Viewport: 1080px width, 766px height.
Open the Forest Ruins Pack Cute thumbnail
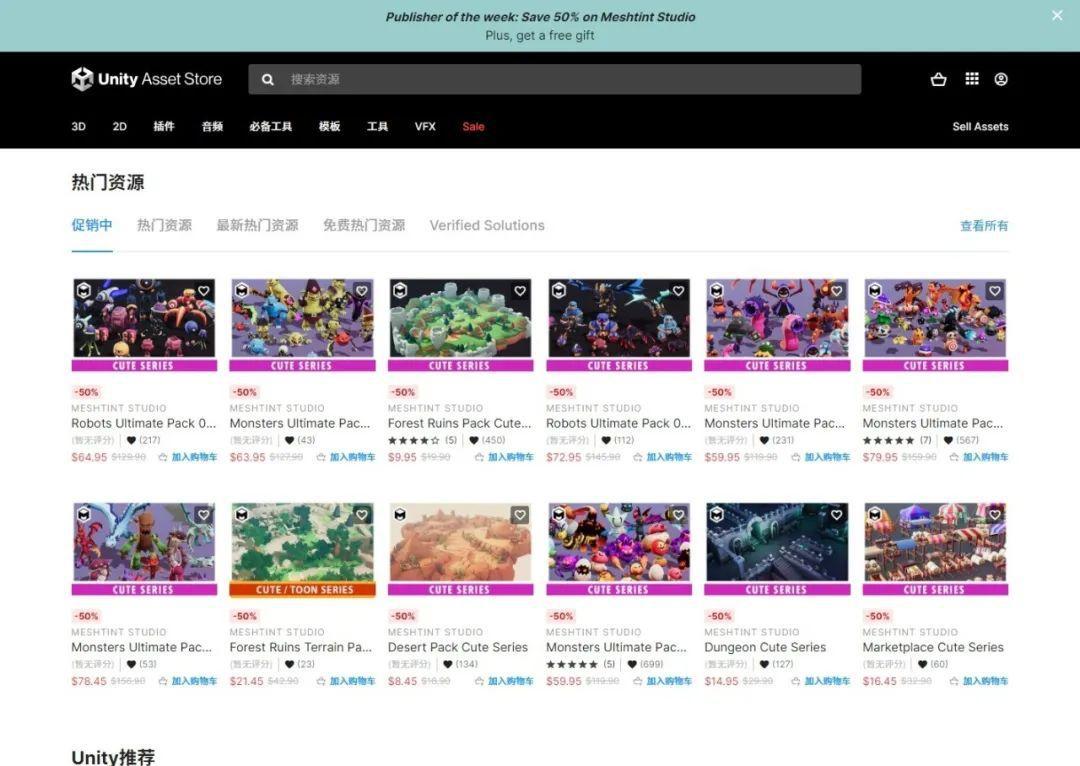(x=461, y=324)
